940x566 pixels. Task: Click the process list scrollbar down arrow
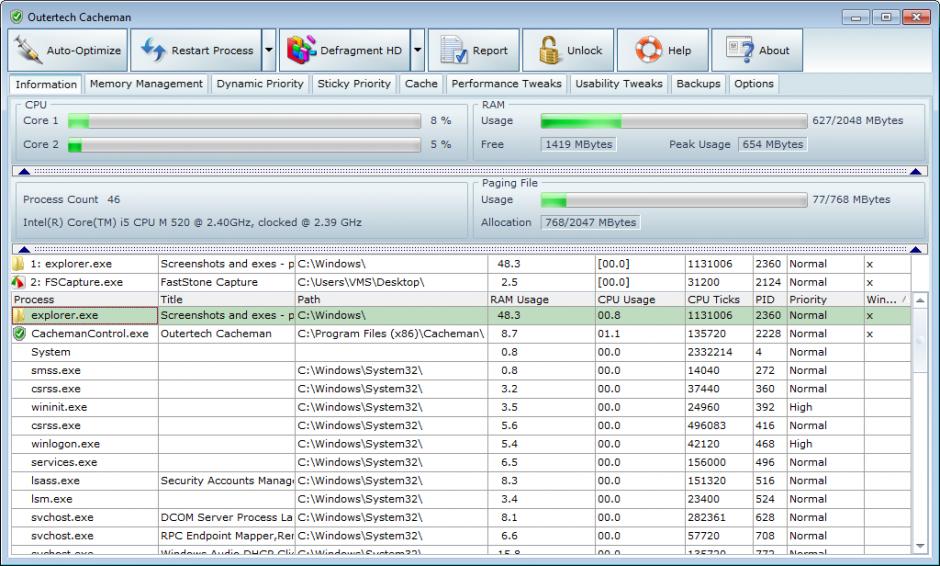920,546
